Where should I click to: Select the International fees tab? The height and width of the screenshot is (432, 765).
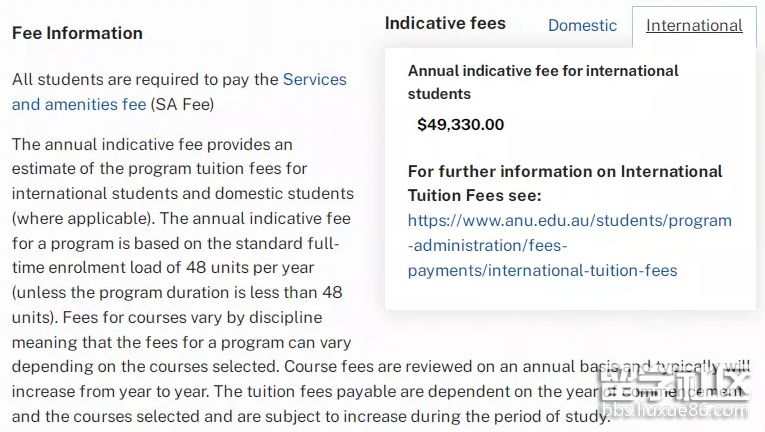694,26
